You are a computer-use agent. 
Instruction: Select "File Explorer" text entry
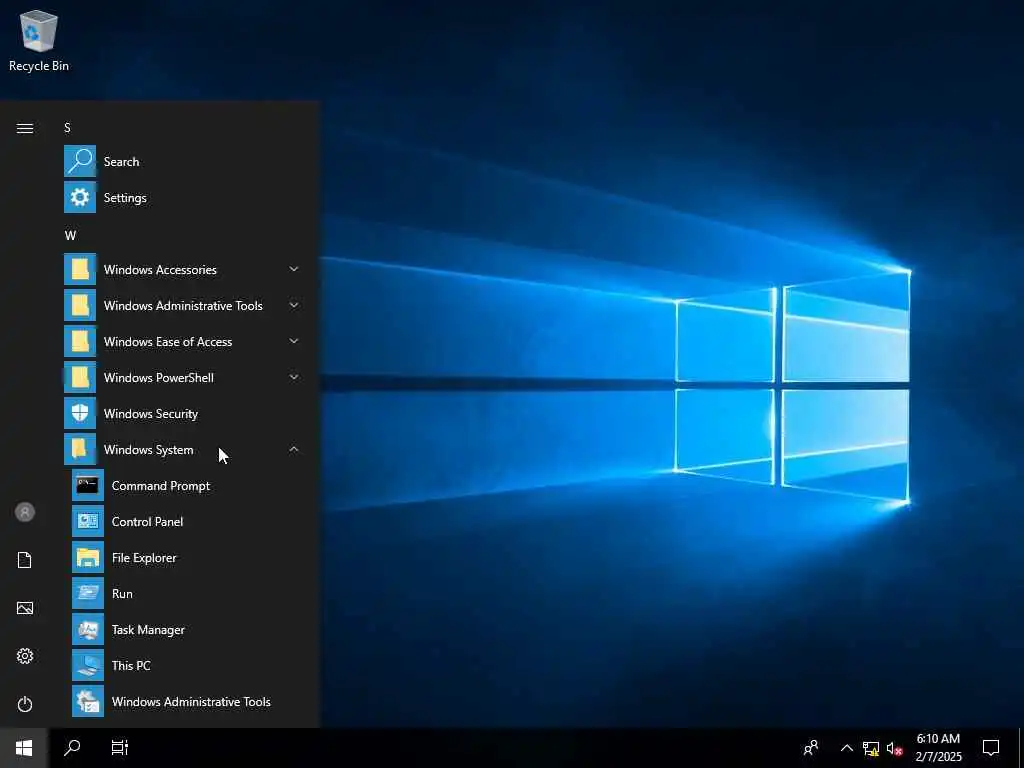pyautogui.click(x=144, y=558)
